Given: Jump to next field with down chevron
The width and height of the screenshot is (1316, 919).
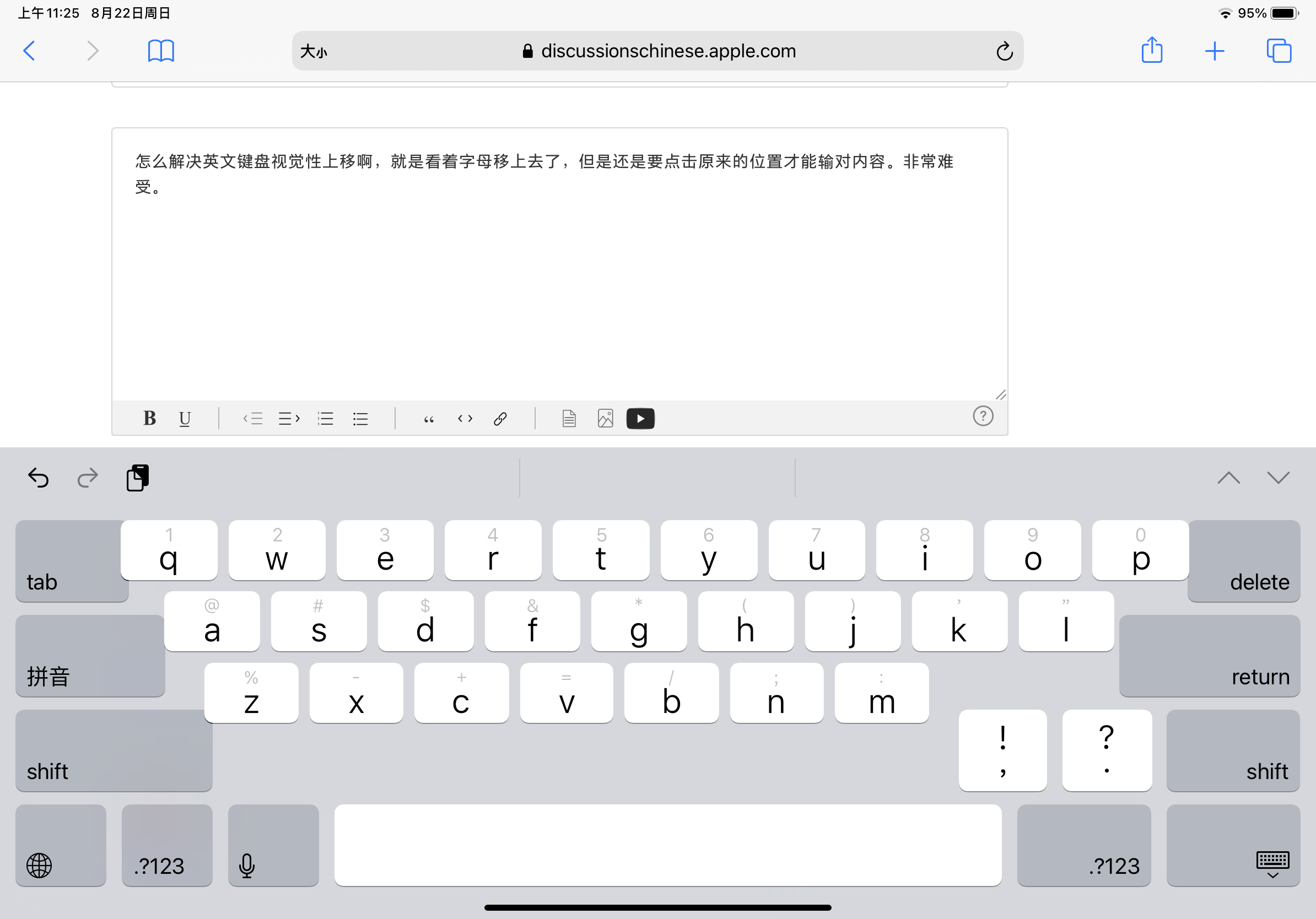Looking at the screenshot, I should 1277,477.
